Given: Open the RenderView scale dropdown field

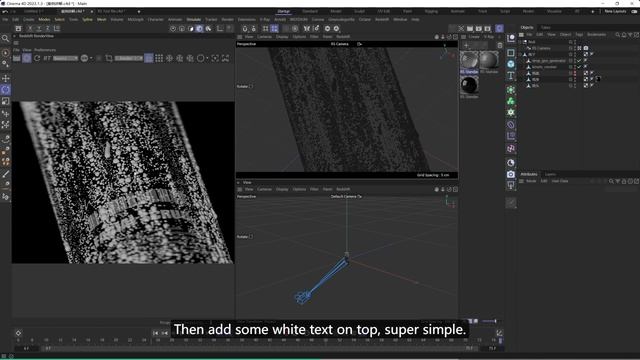Looking at the screenshot, I should [129, 58].
